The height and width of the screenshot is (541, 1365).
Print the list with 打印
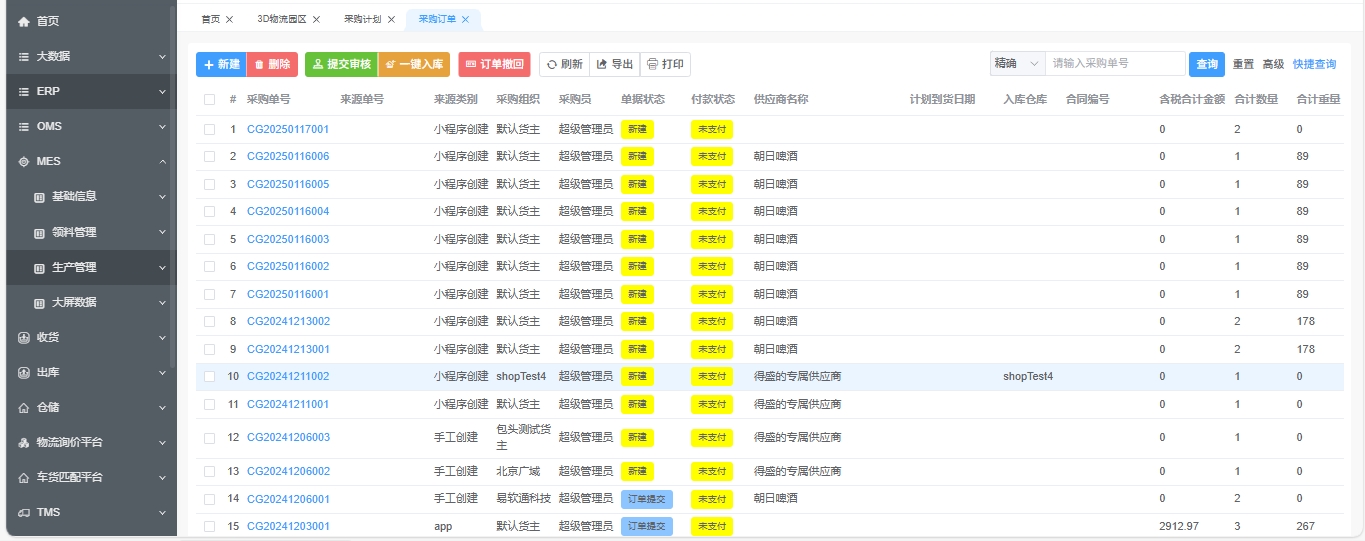665,64
